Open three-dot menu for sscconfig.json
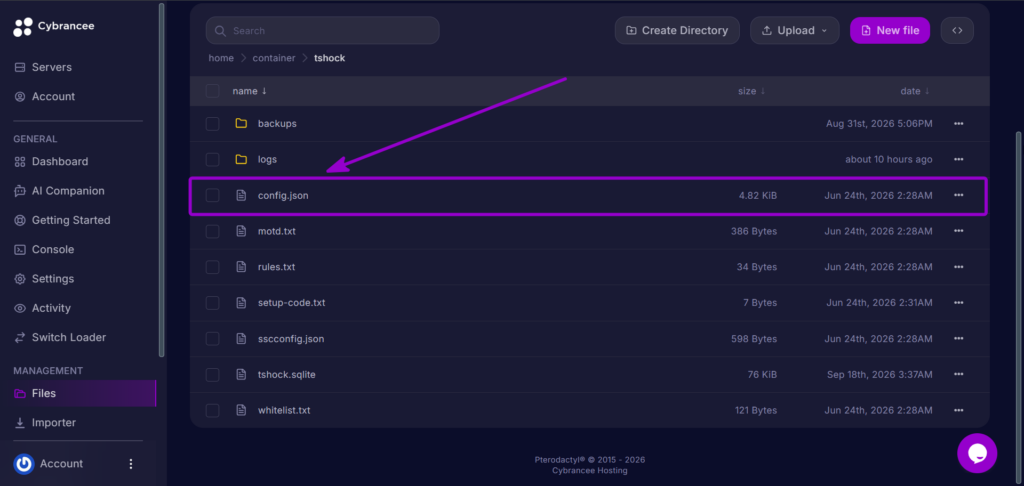This screenshot has height=486, width=1024. 958,339
